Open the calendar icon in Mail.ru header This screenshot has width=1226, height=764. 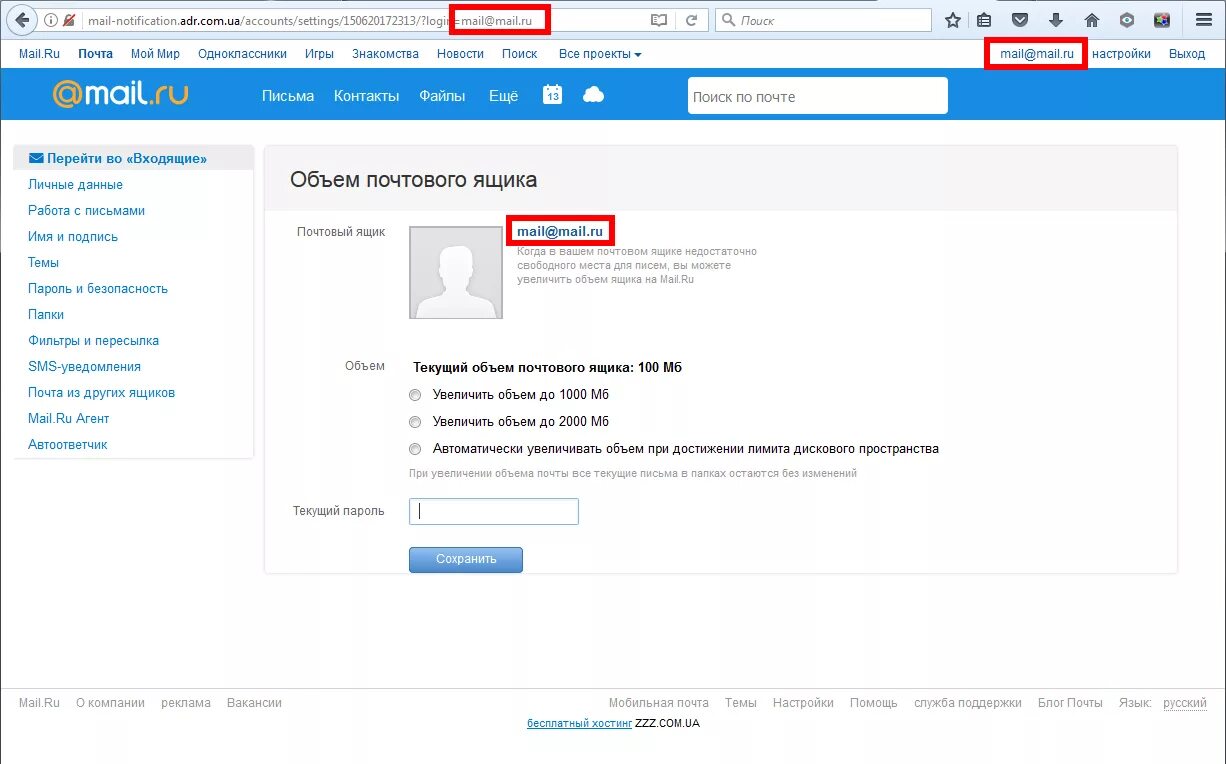coord(552,94)
